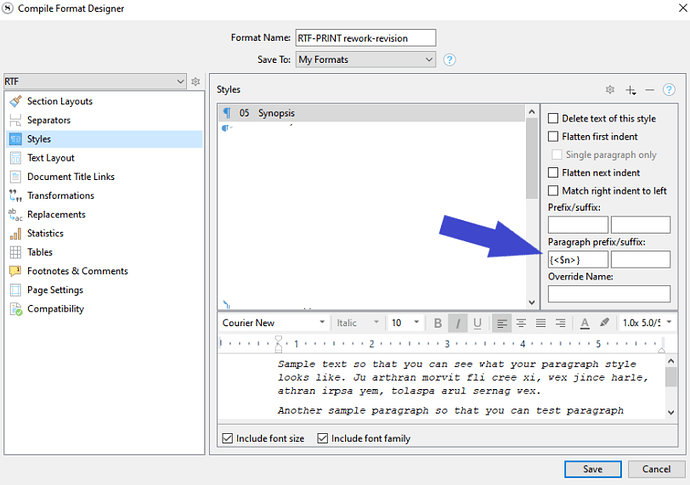Click the help icon beside Save To

(450, 60)
